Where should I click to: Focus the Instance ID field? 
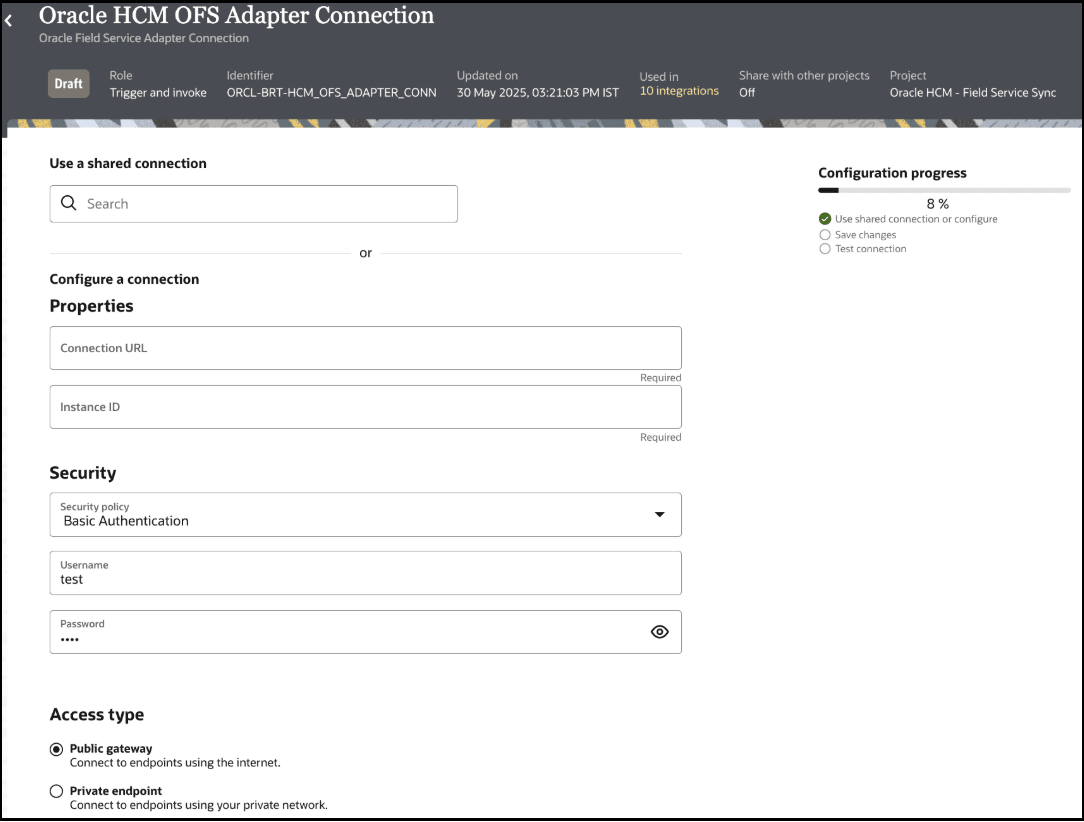366,407
